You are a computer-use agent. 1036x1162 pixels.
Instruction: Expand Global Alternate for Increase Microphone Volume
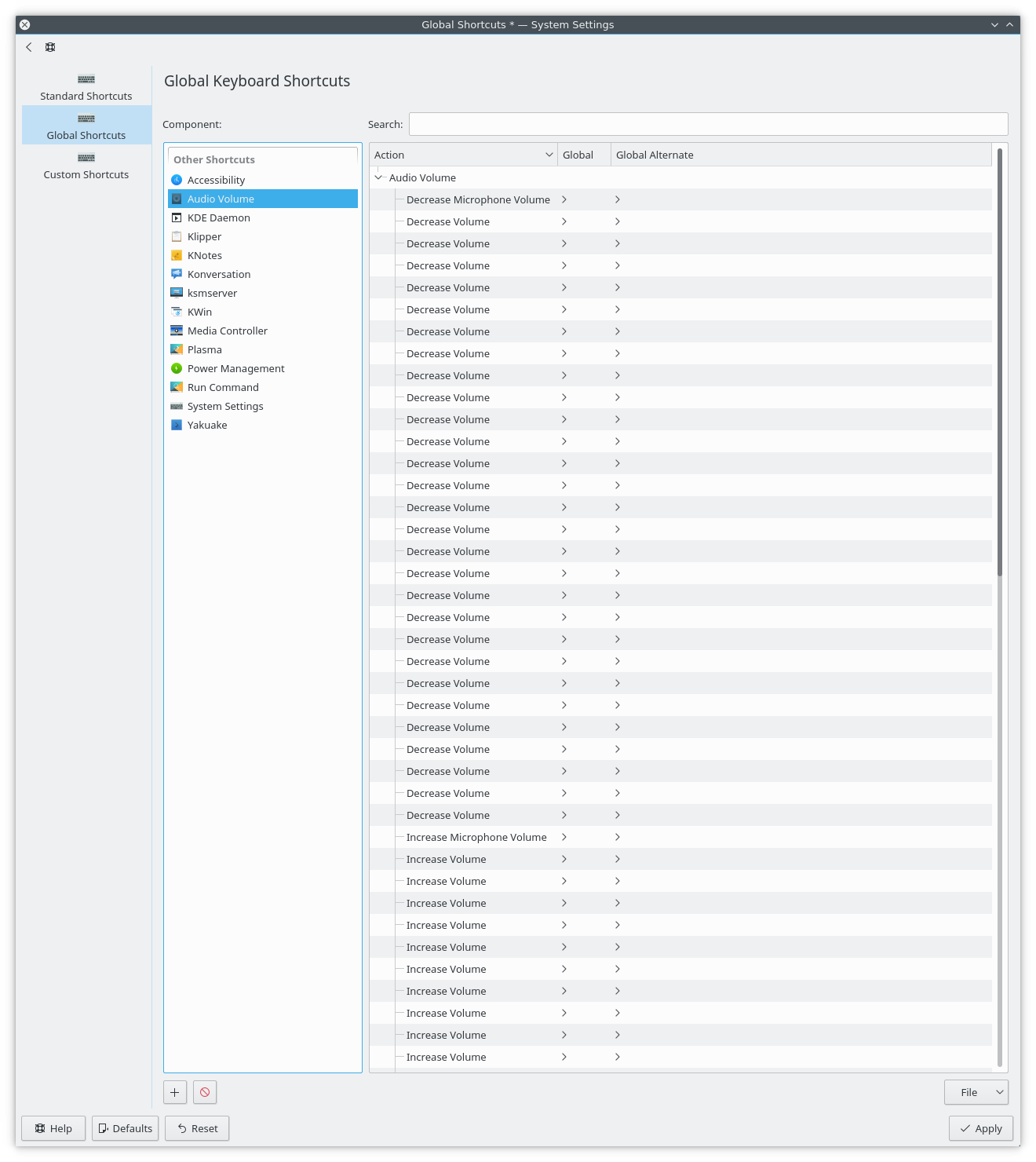(618, 837)
